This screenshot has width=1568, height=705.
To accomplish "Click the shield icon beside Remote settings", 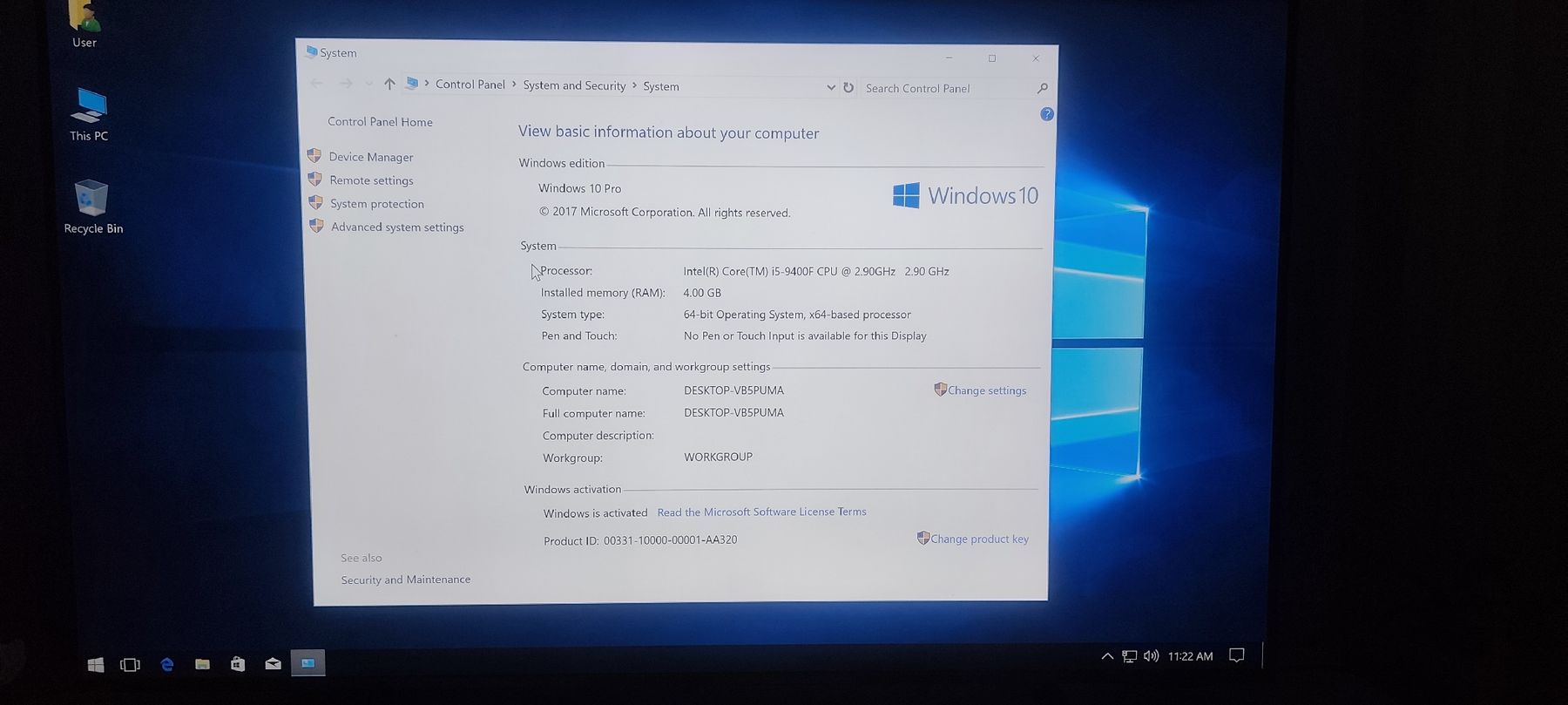I will tap(315, 179).
